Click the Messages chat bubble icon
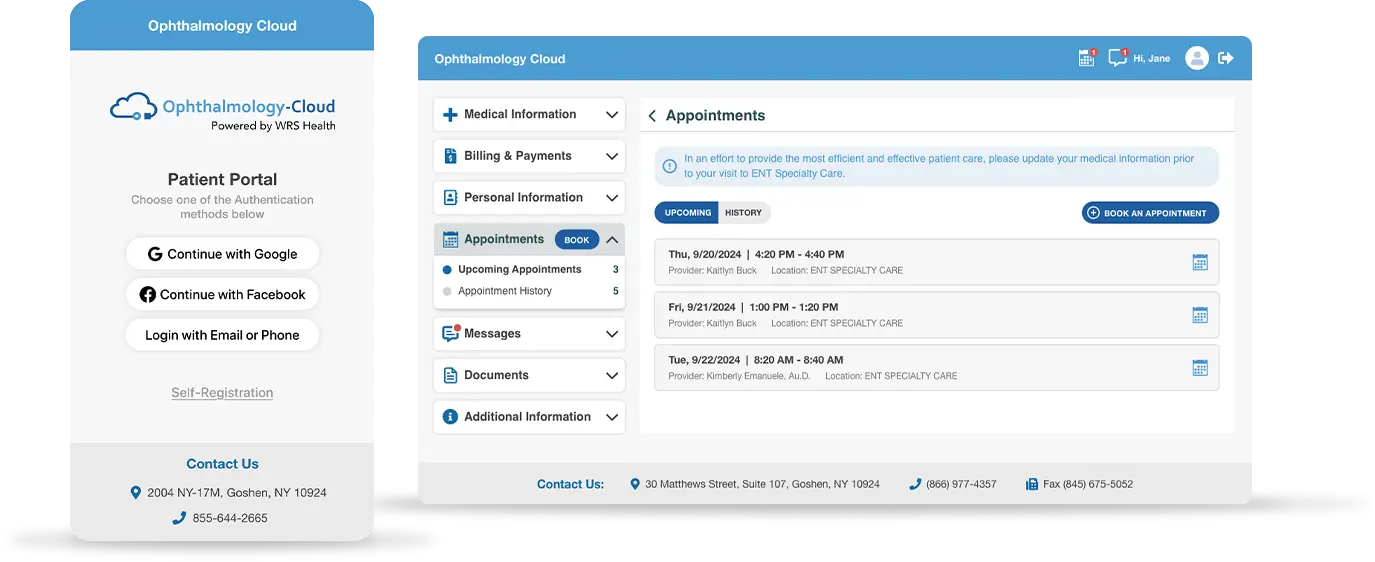The height and width of the screenshot is (562, 1375). tap(450, 334)
